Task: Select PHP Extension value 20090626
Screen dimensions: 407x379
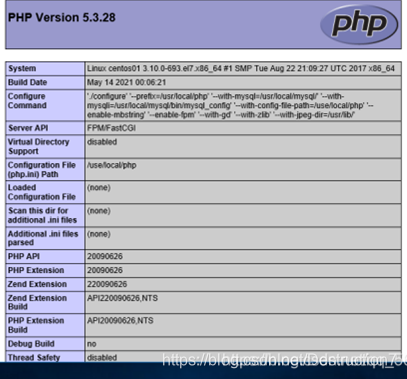Action: click(x=105, y=270)
